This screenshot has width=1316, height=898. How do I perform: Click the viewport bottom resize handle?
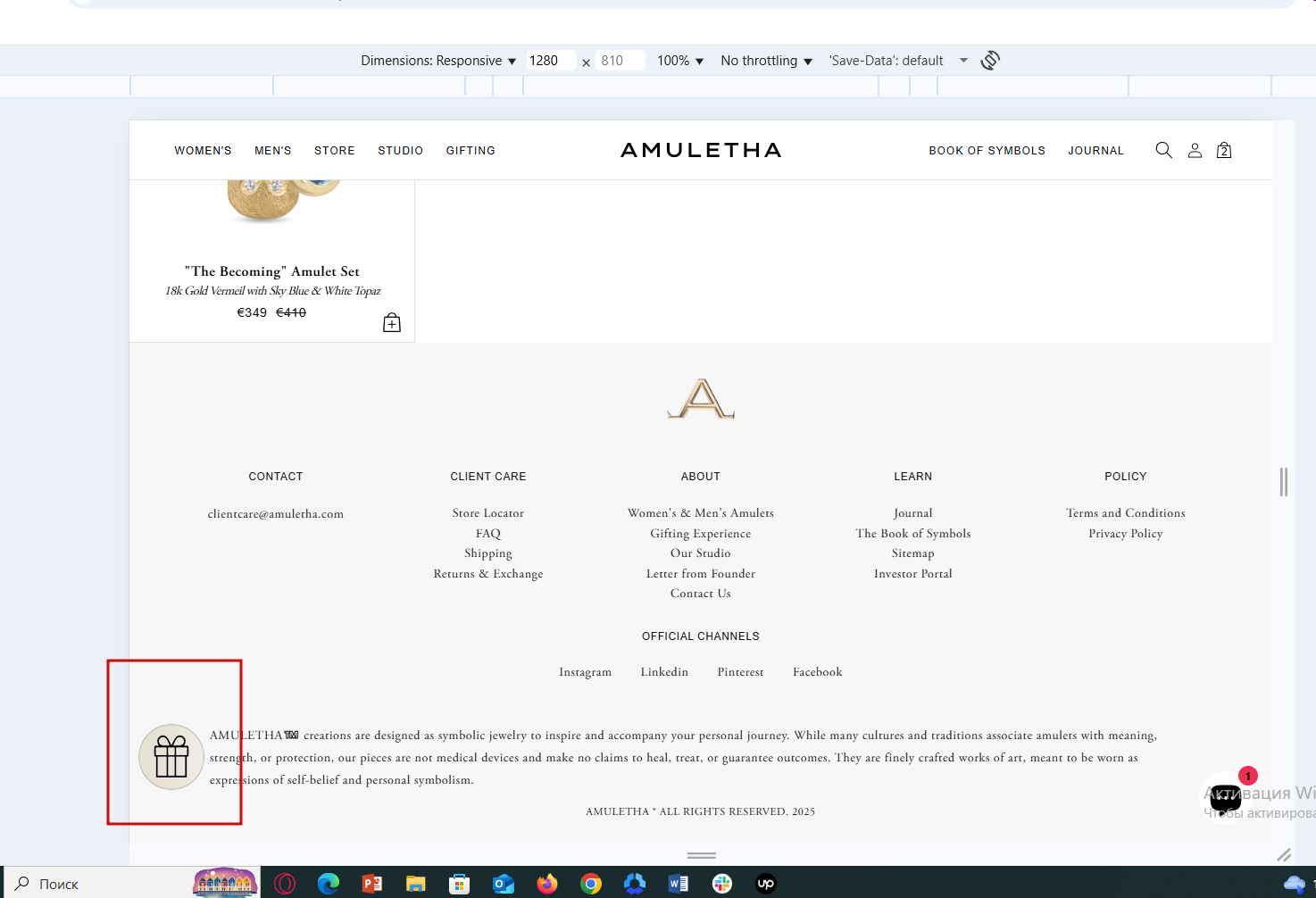(x=702, y=855)
